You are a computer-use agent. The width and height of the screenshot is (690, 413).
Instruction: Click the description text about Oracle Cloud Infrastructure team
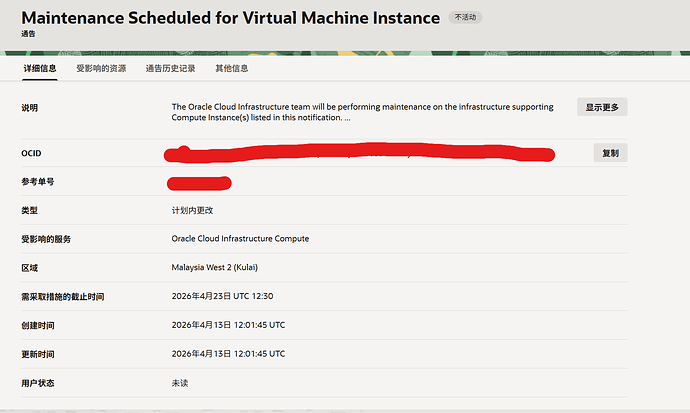click(x=362, y=112)
